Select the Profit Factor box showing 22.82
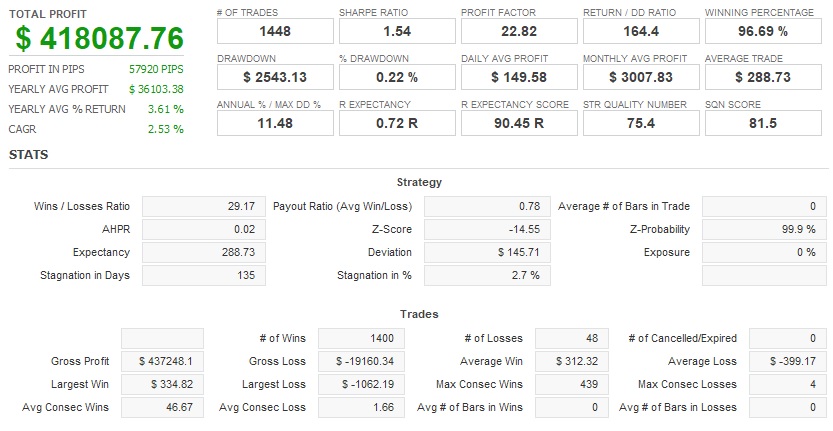The width and height of the screenshot is (833, 431). point(518,32)
